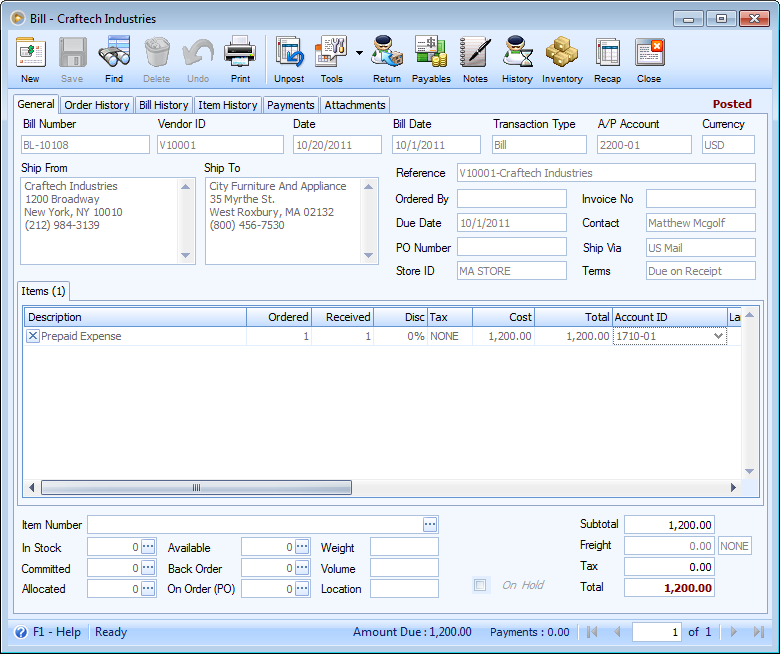This screenshot has width=780, height=654.
Task: Toggle the On Hold checkbox
Action: 481,585
